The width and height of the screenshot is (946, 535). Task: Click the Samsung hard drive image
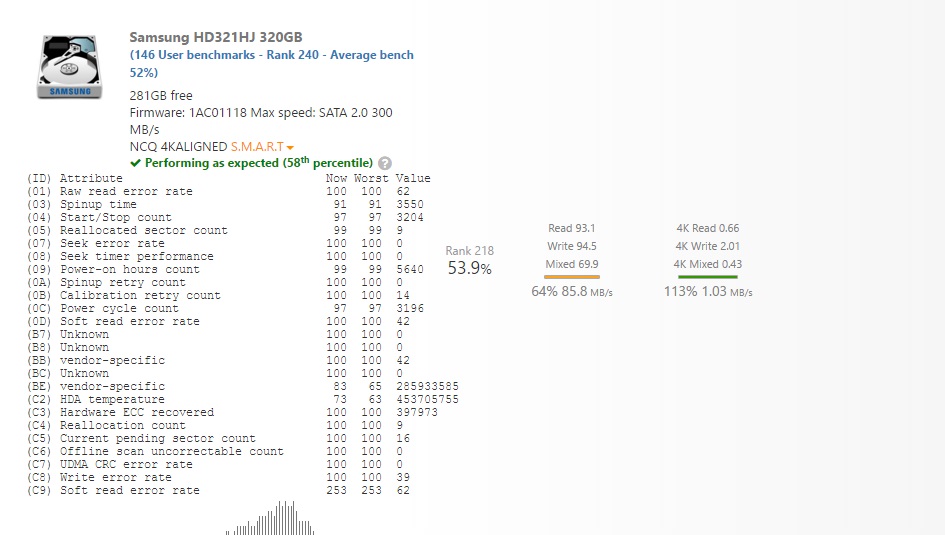pyautogui.click(x=69, y=67)
